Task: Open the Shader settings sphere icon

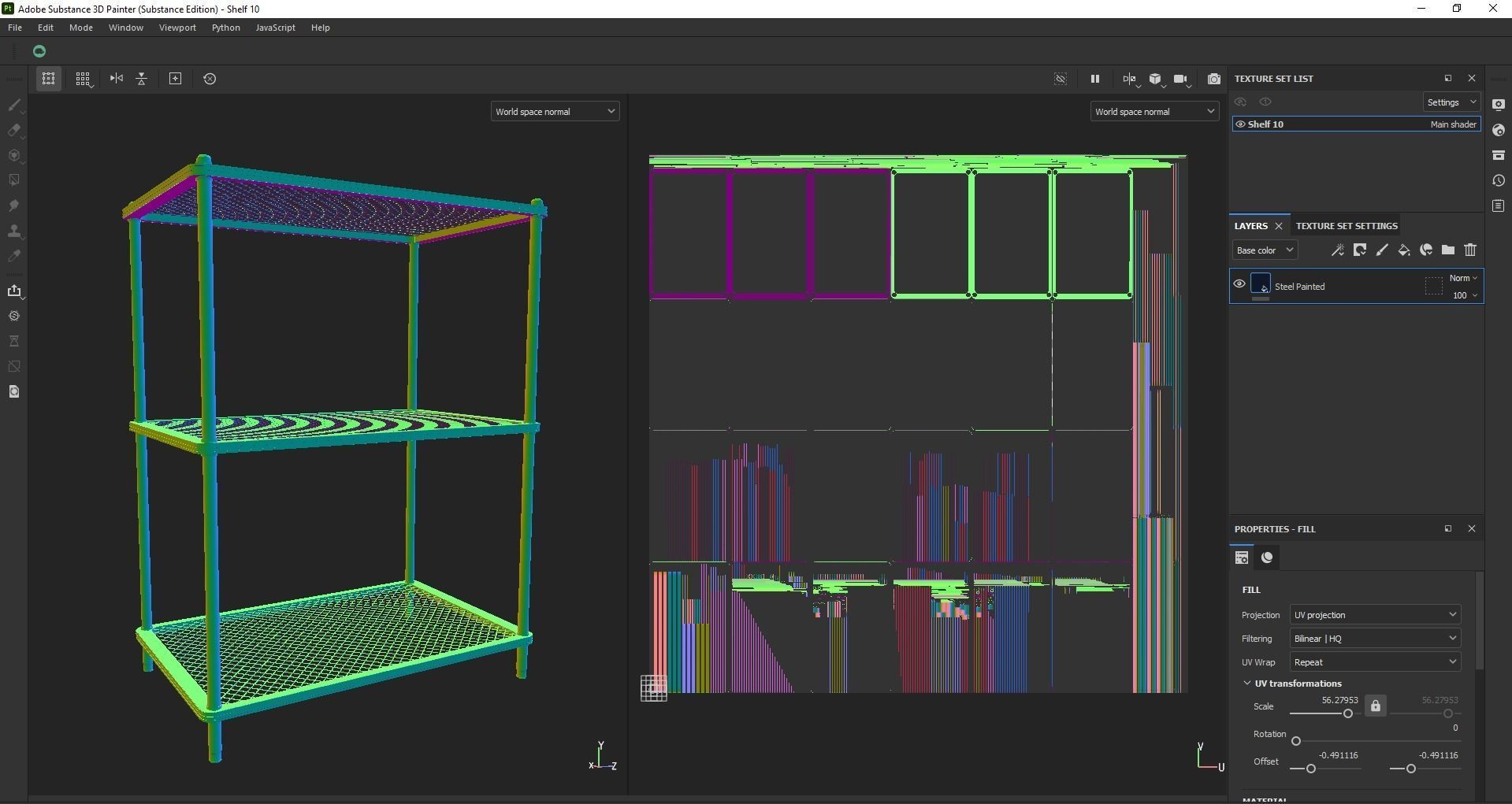Action: pyautogui.click(x=1499, y=130)
